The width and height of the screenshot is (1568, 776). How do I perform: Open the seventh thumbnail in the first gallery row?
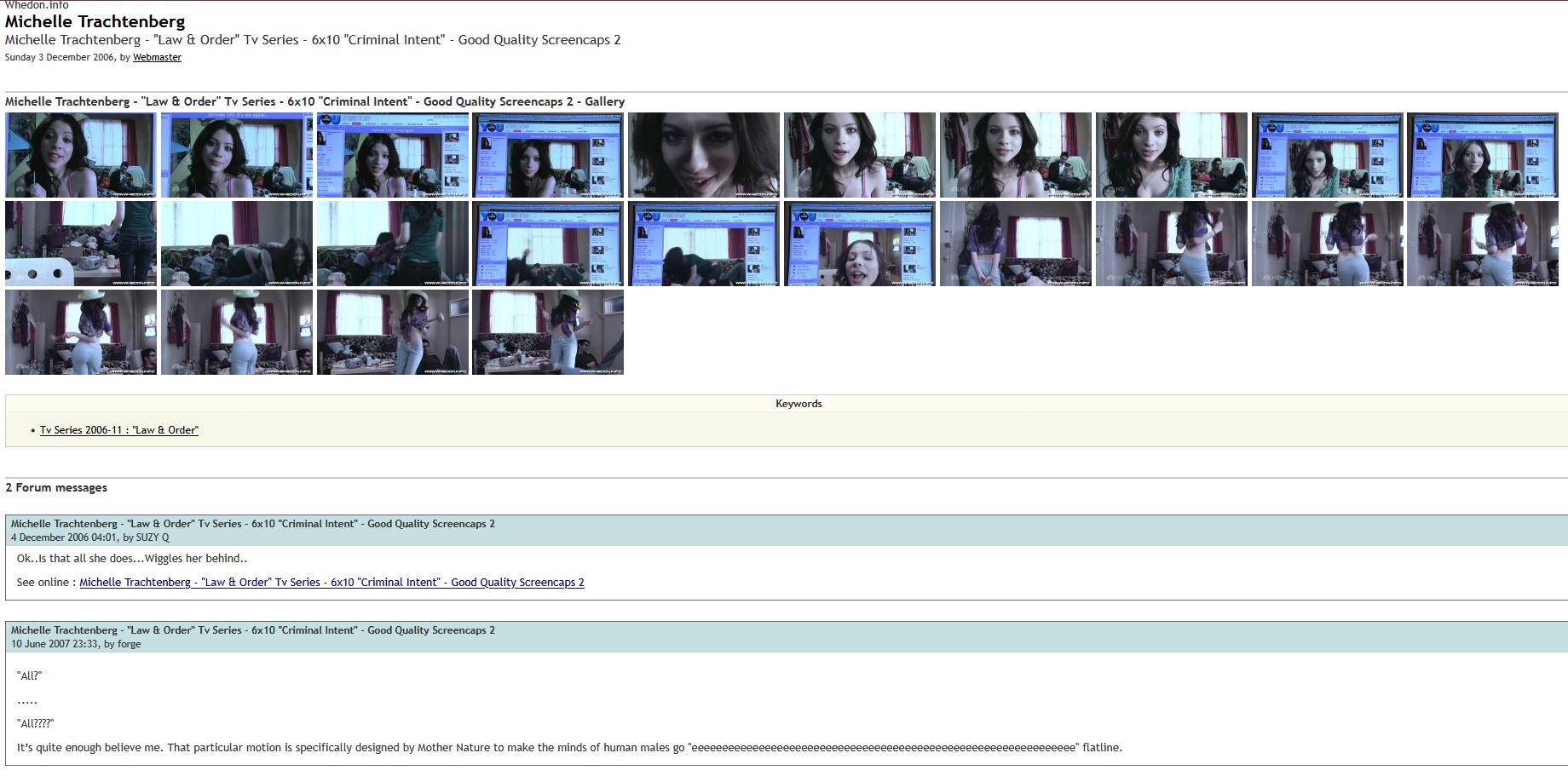coord(1016,155)
